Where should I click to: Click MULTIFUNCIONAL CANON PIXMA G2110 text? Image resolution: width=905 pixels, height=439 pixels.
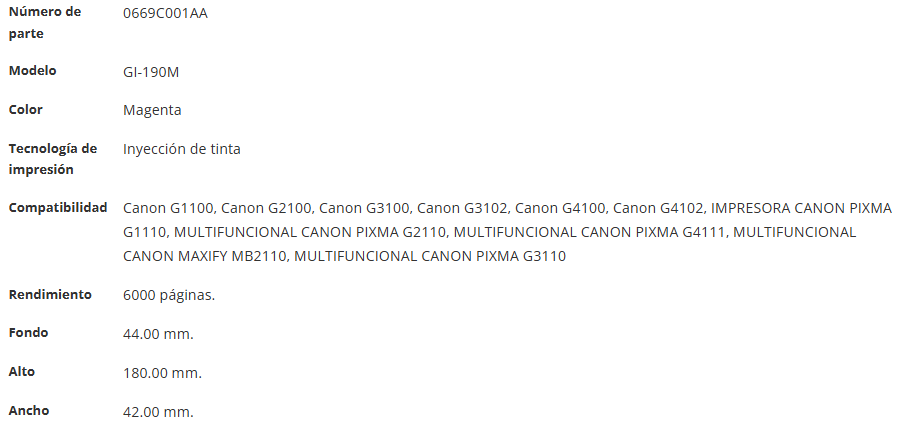[x=309, y=232]
